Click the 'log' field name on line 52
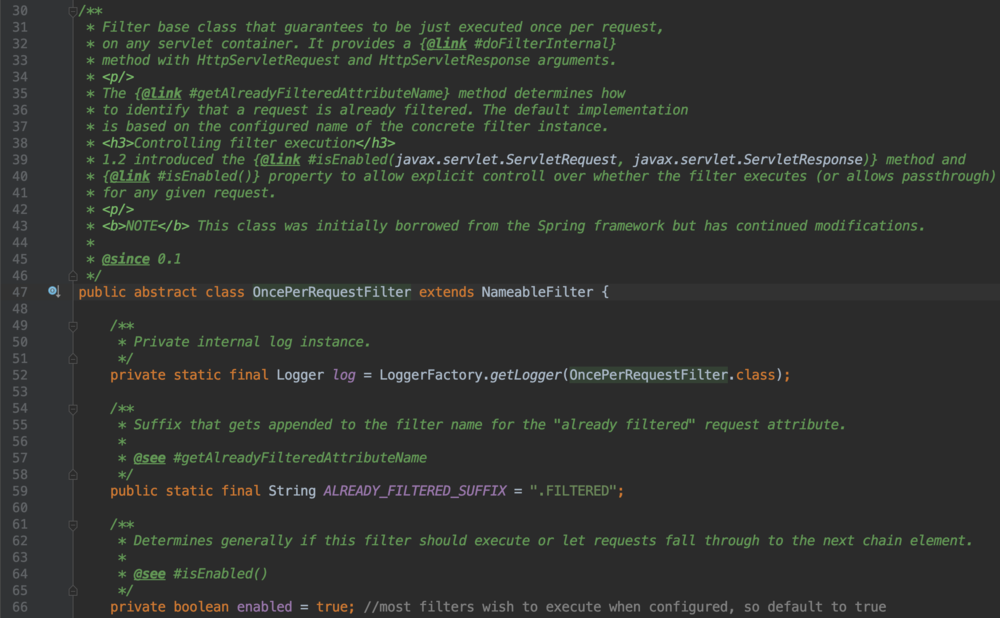This screenshot has height=618, width=1000. point(344,375)
